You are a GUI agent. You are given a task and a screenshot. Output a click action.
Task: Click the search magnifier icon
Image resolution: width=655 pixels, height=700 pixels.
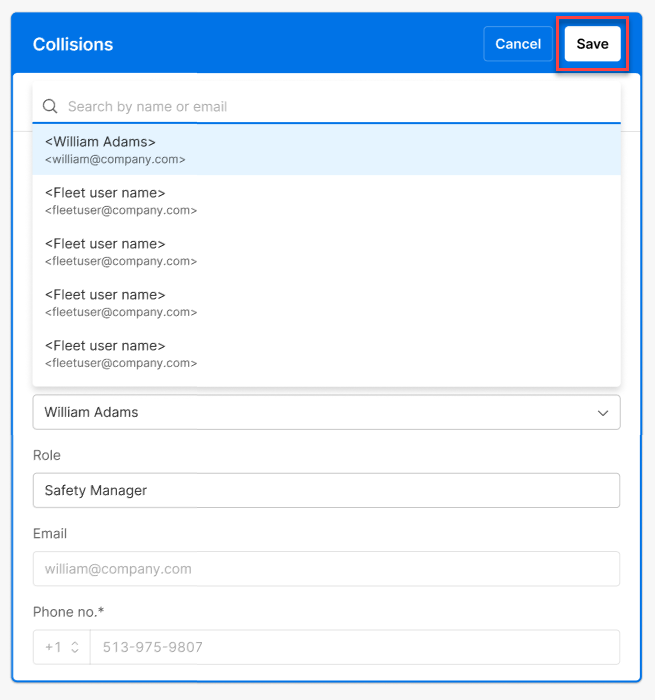(x=50, y=106)
